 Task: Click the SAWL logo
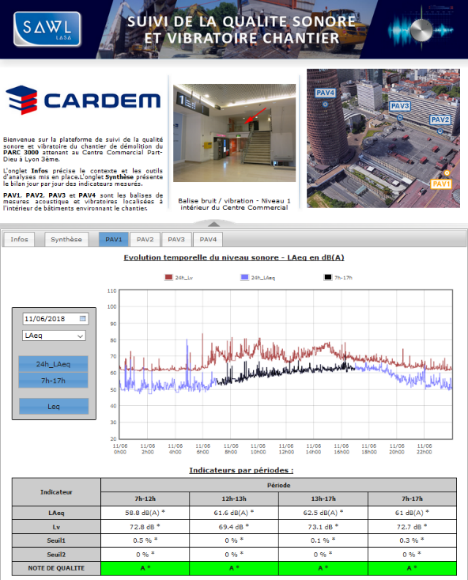point(47,29)
